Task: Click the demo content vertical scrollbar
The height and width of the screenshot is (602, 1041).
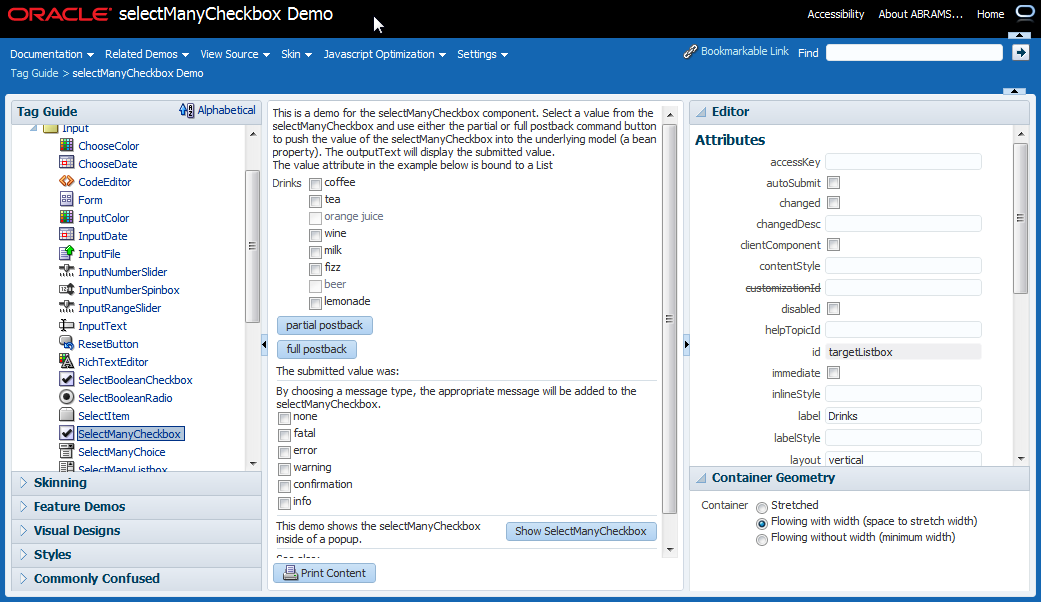Action: coord(669,319)
